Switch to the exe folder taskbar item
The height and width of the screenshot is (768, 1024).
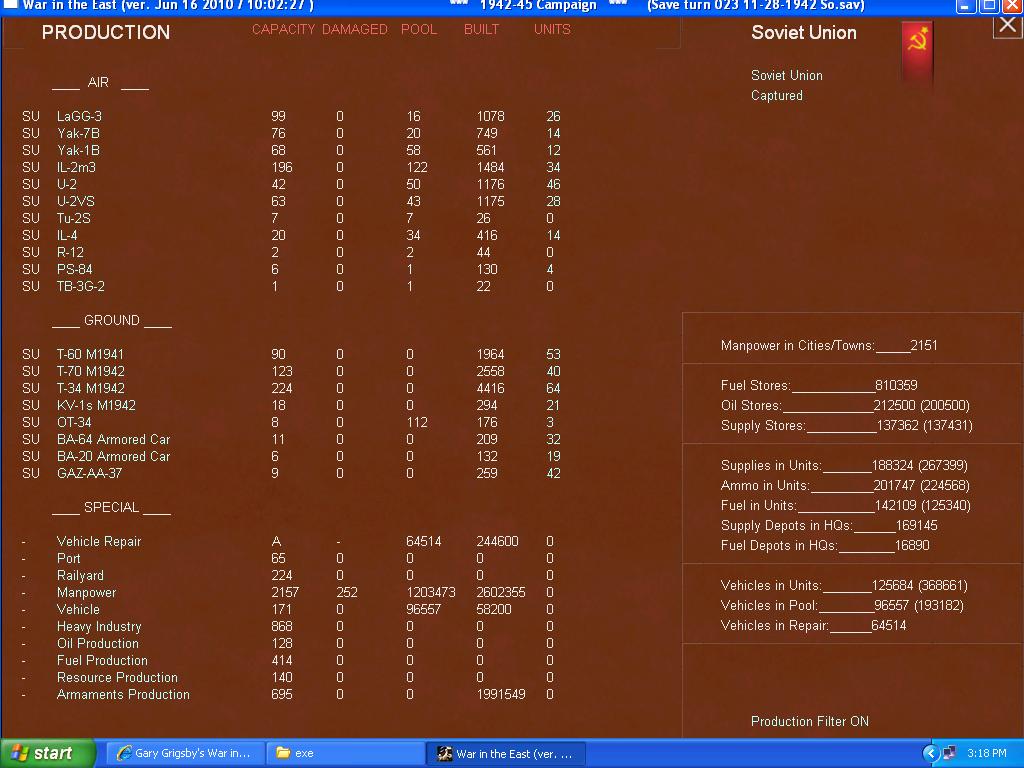pos(345,753)
